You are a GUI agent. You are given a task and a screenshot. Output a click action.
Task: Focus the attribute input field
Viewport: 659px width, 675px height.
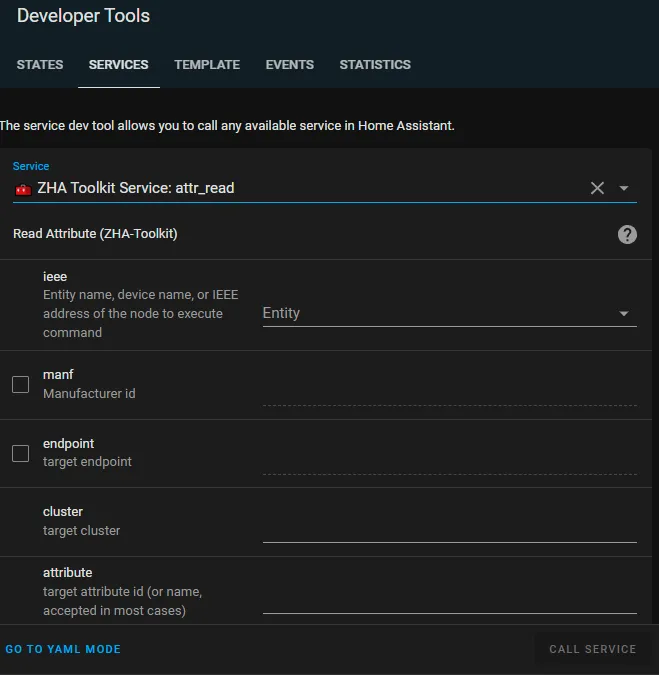(x=449, y=600)
